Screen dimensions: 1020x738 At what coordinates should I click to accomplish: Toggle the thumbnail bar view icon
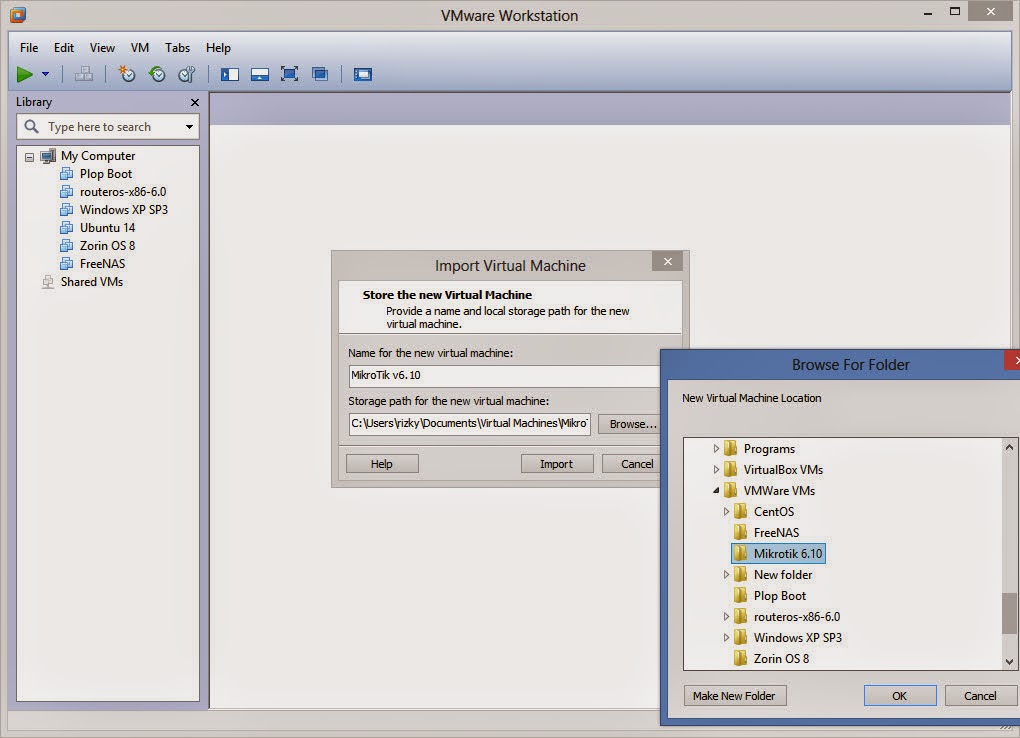[260, 74]
